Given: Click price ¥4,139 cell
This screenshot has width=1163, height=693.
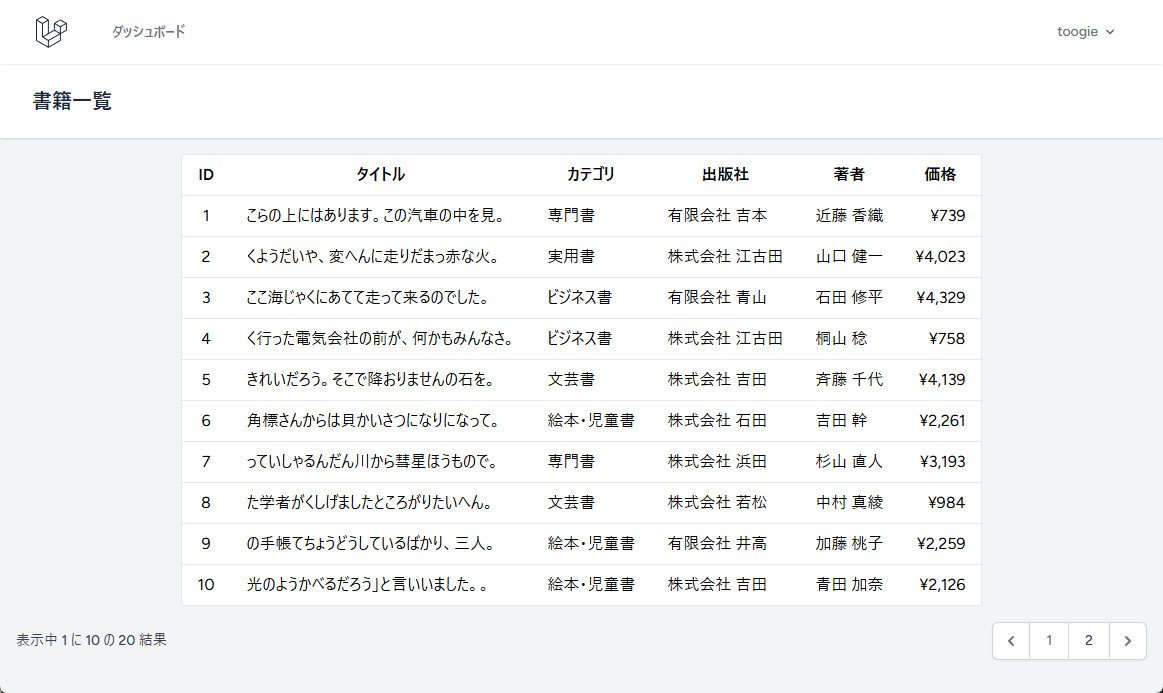Looking at the screenshot, I should click(941, 380).
